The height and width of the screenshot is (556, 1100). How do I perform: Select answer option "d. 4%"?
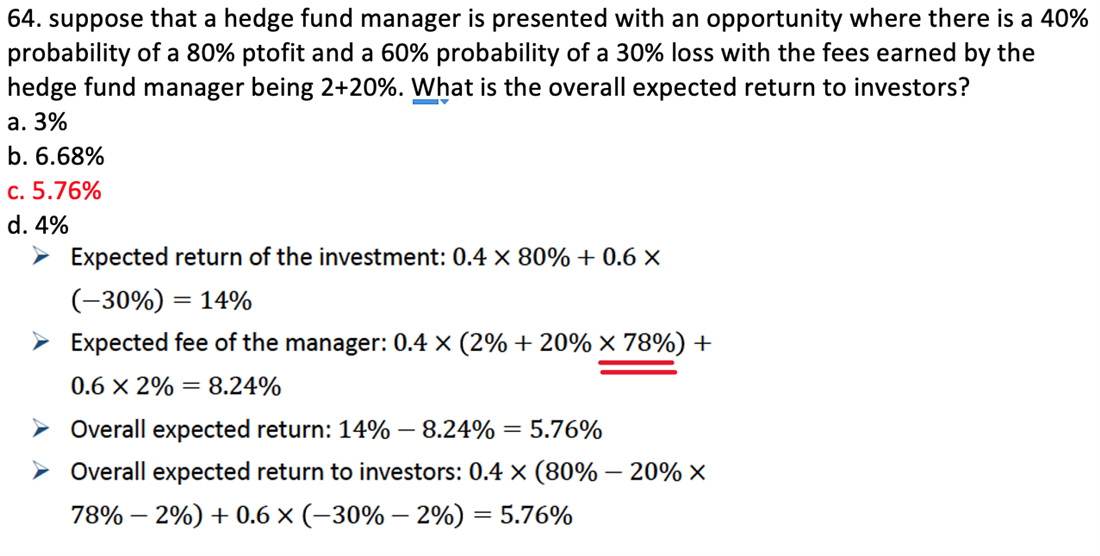pyautogui.click(x=37, y=224)
